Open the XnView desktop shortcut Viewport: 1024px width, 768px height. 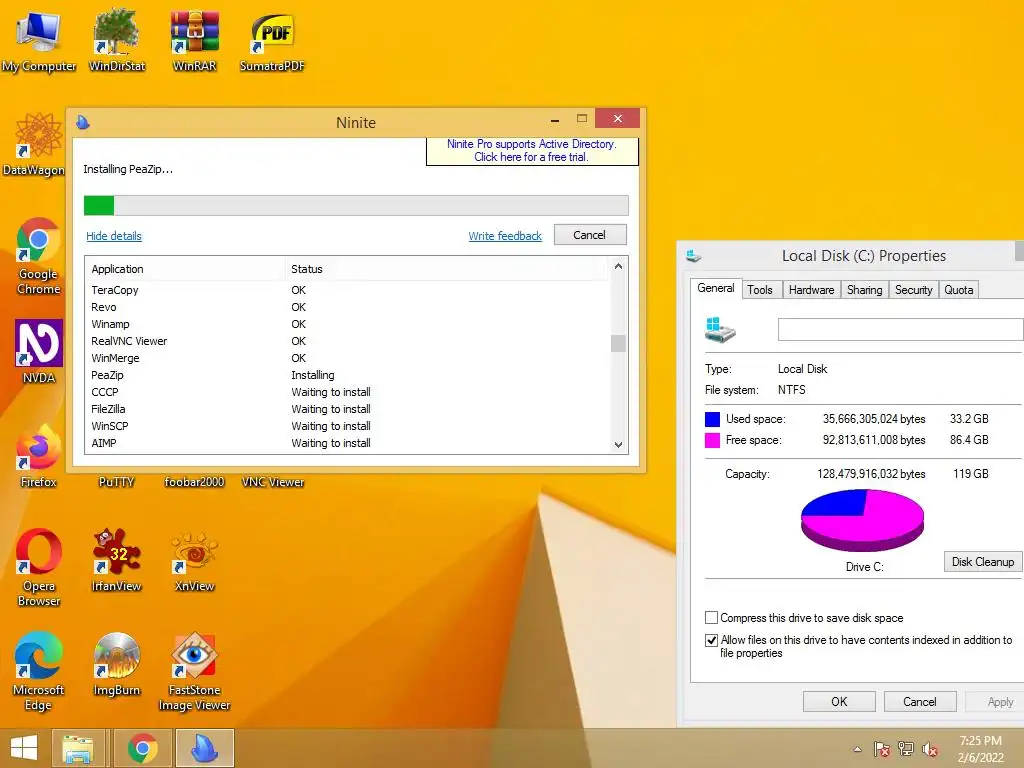pos(195,560)
